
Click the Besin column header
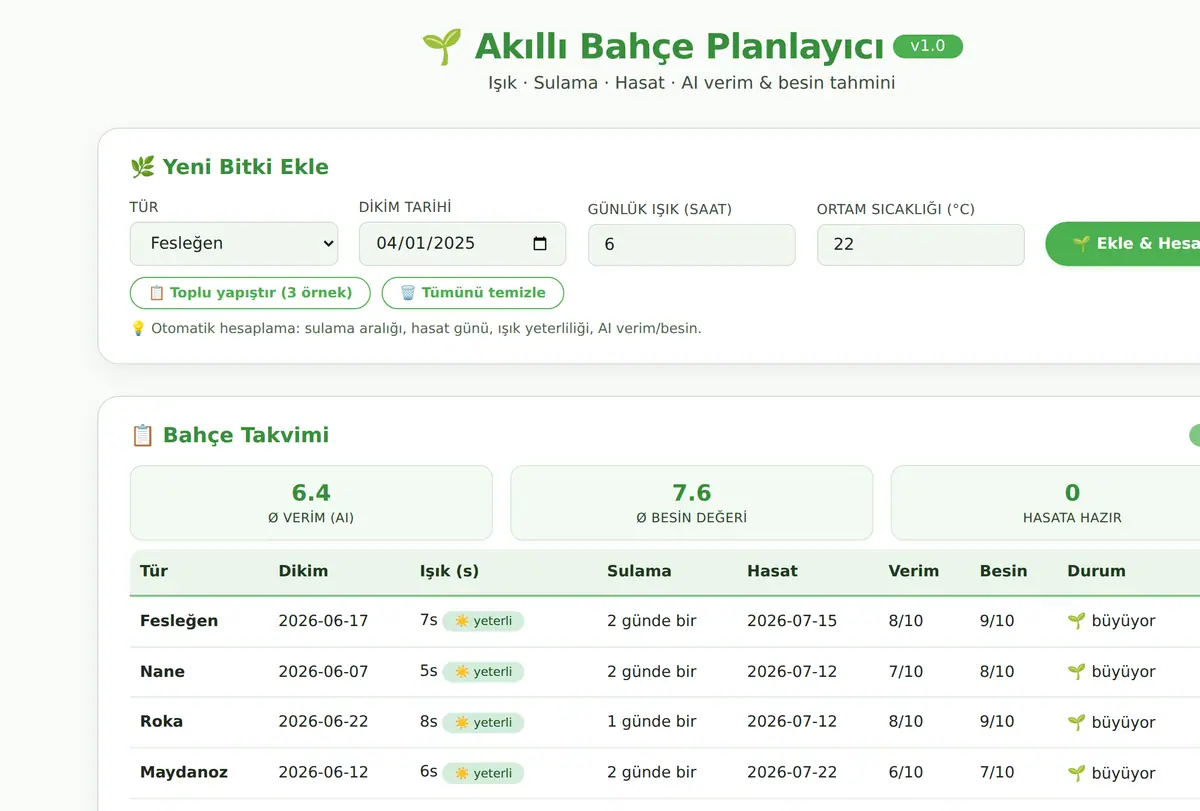[1003, 571]
